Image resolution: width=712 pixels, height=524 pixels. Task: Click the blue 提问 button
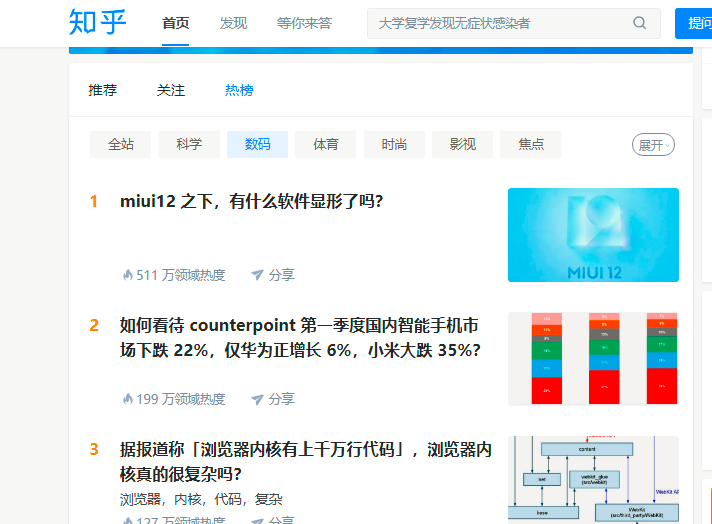[693, 23]
